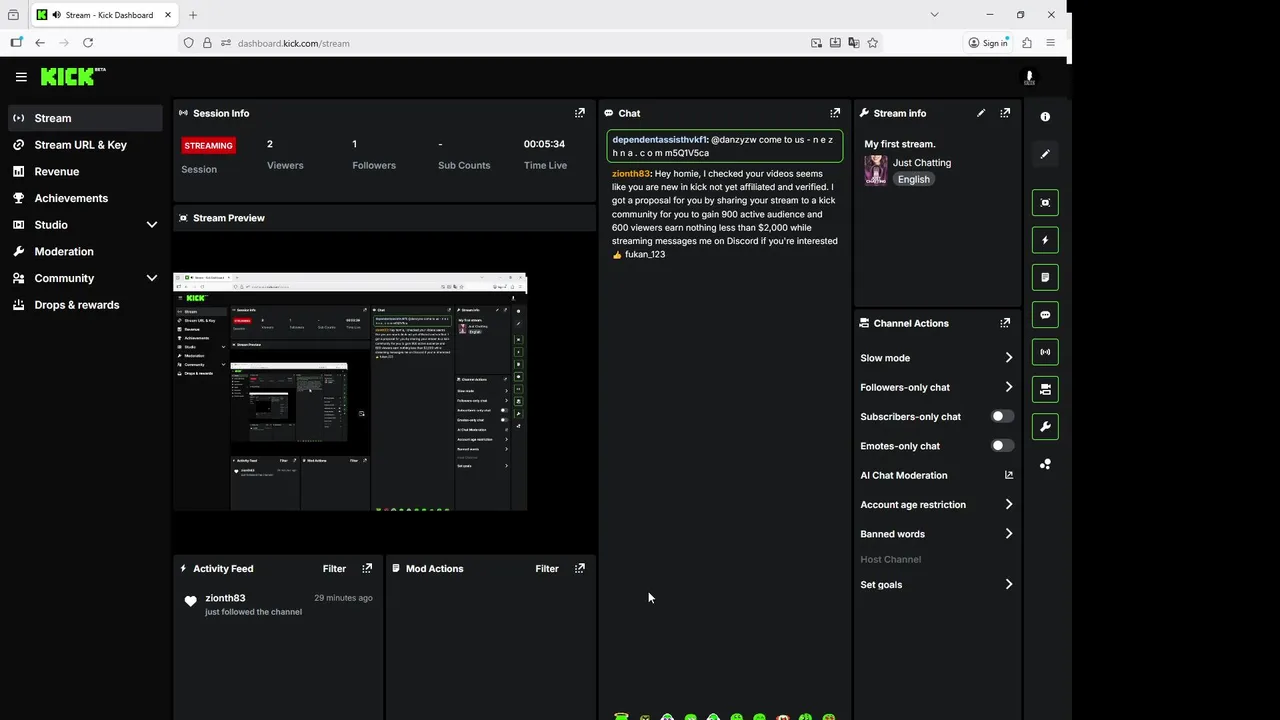This screenshot has height=720, width=1280.
Task: Reload the page with browser refresh icon
Action: click(x=88, y=43)
